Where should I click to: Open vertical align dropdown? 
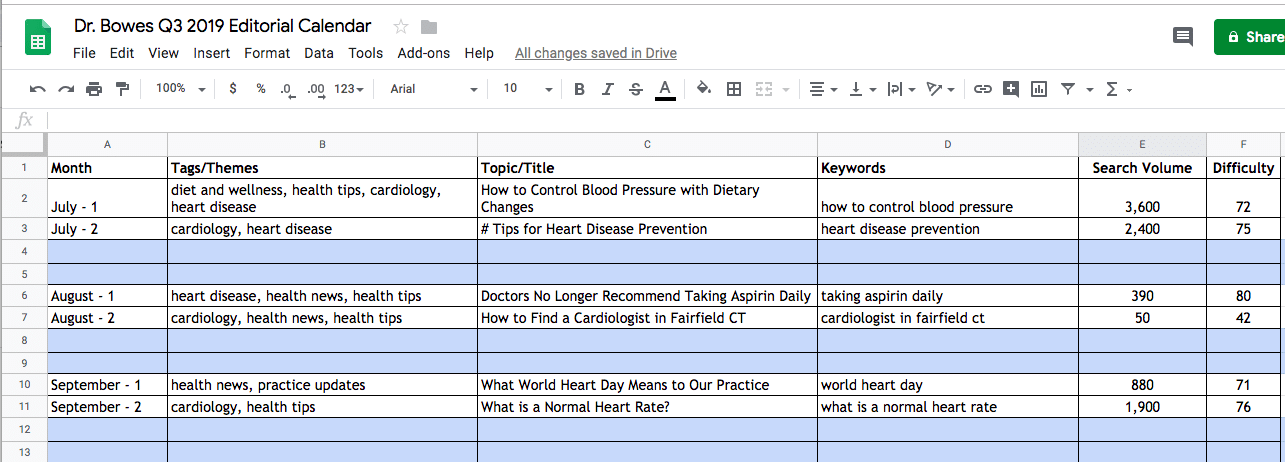tap(860, 89)
